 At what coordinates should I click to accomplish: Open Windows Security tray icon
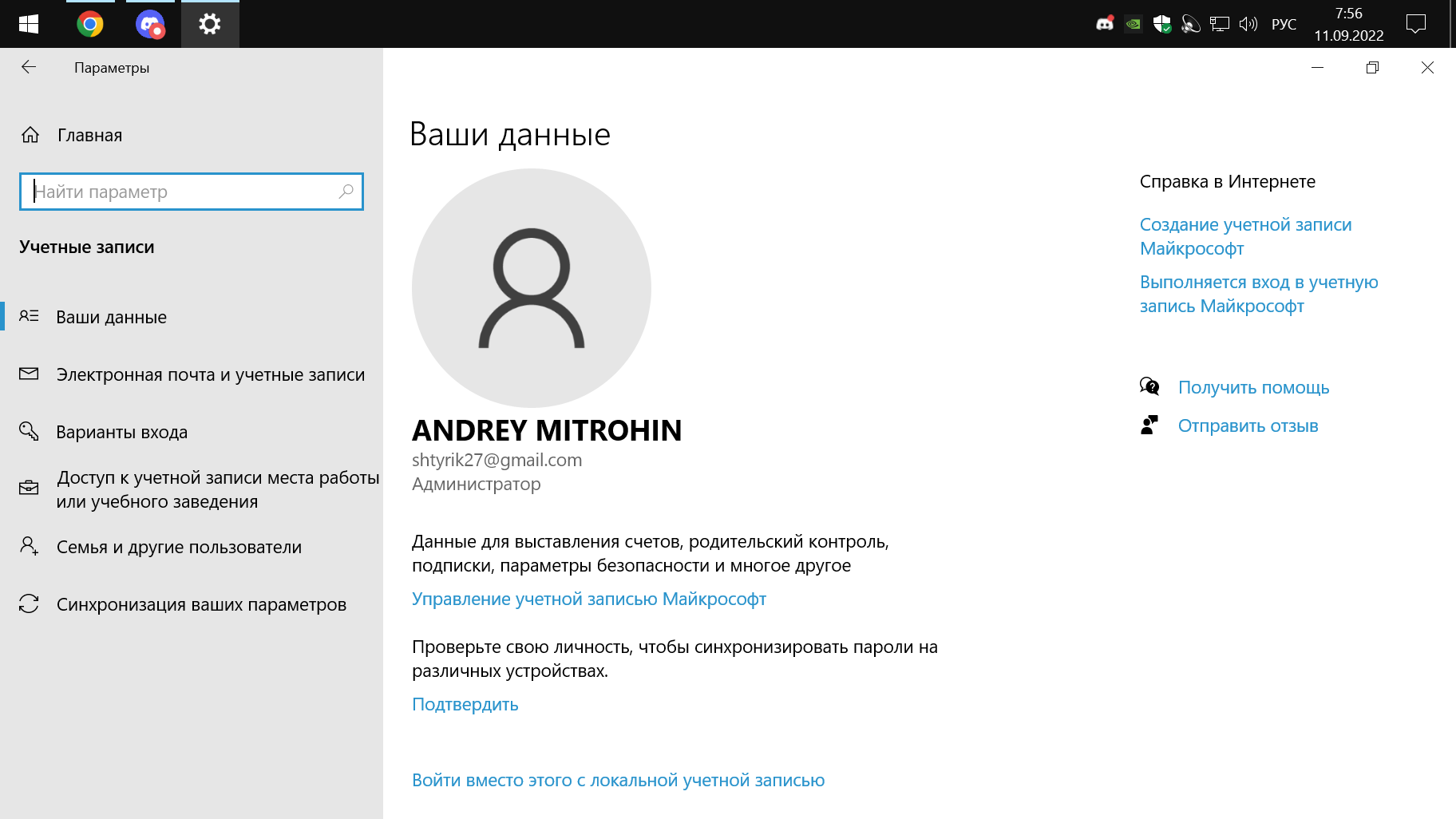[x=1161, y=25]
